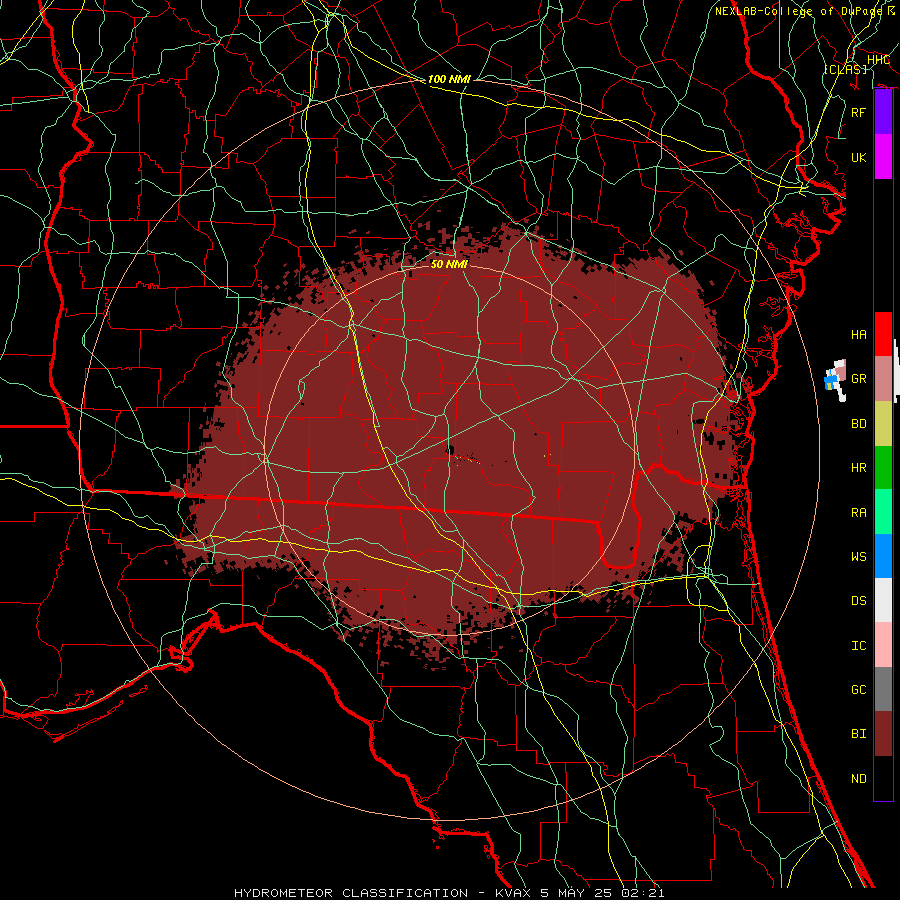Viewport: 900px width, 900px height.
Task: Select the BI legend label
Action: [x=859, y=734]
